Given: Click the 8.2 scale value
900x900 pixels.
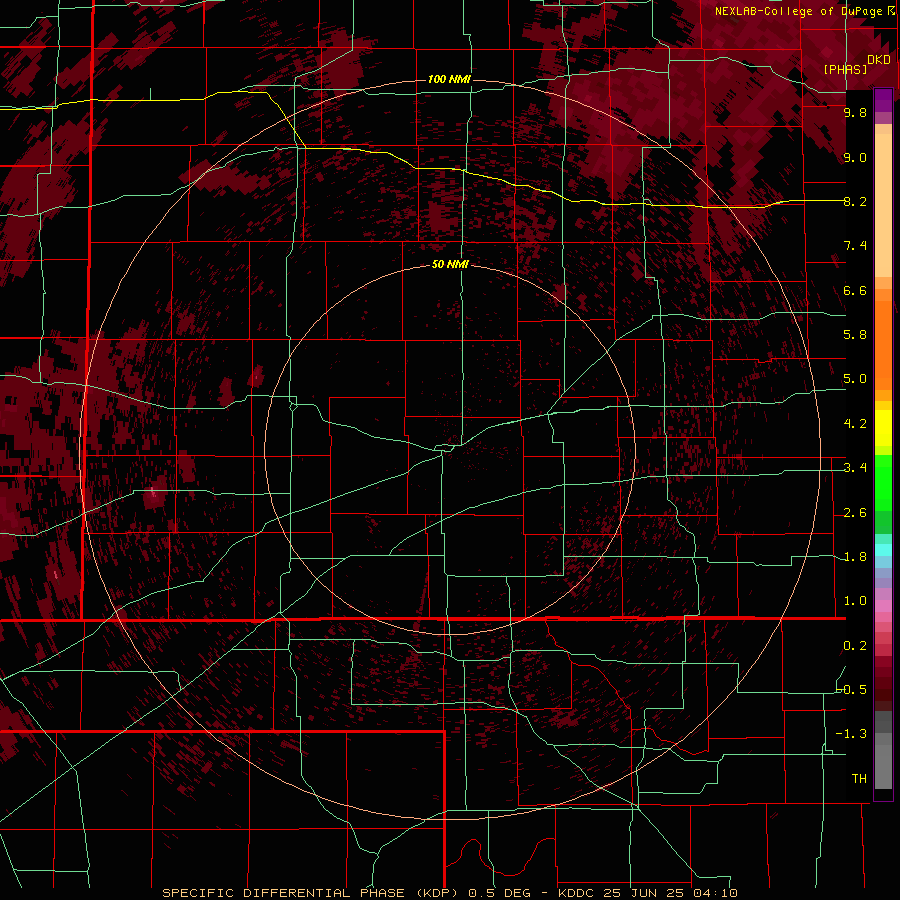Looking at the screenshot, I should pyautogui.click(x=855, y=201).
